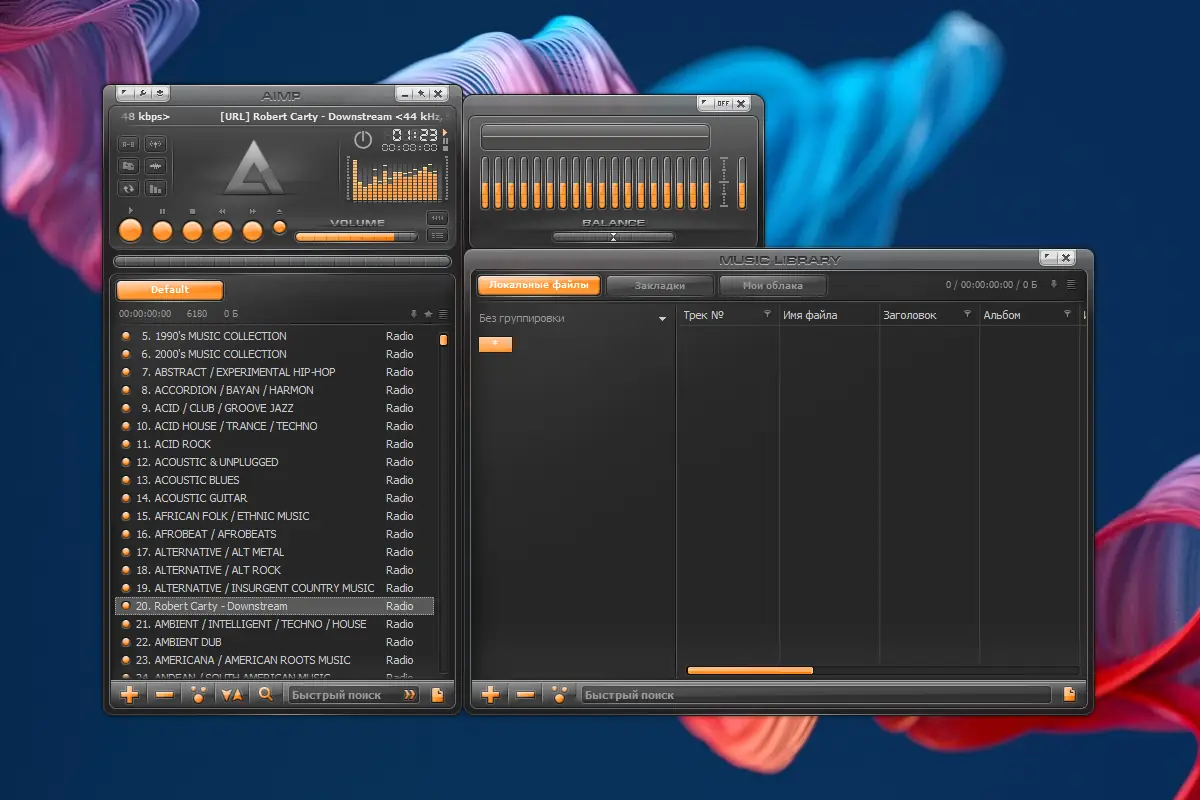The image size is (1200, 800).
Task: Open the audio converter folders icon
Action: pyautogui.click(x=128, y=166)
